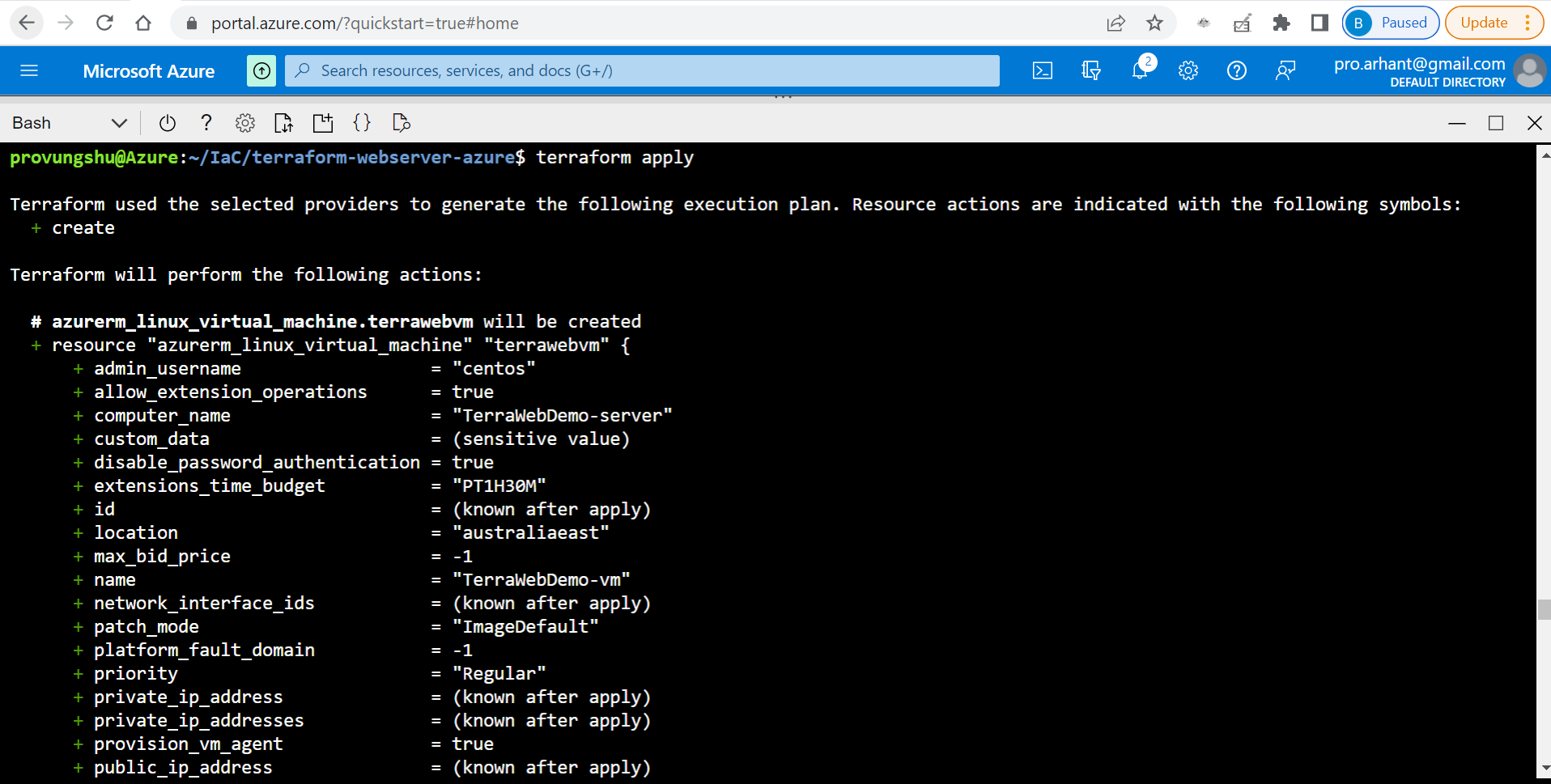The width and height of the screenshot is (1551, 784).
Task: Go home via the Microsoft Azure link
Action: pyautogui.click(x=148, y=70)
